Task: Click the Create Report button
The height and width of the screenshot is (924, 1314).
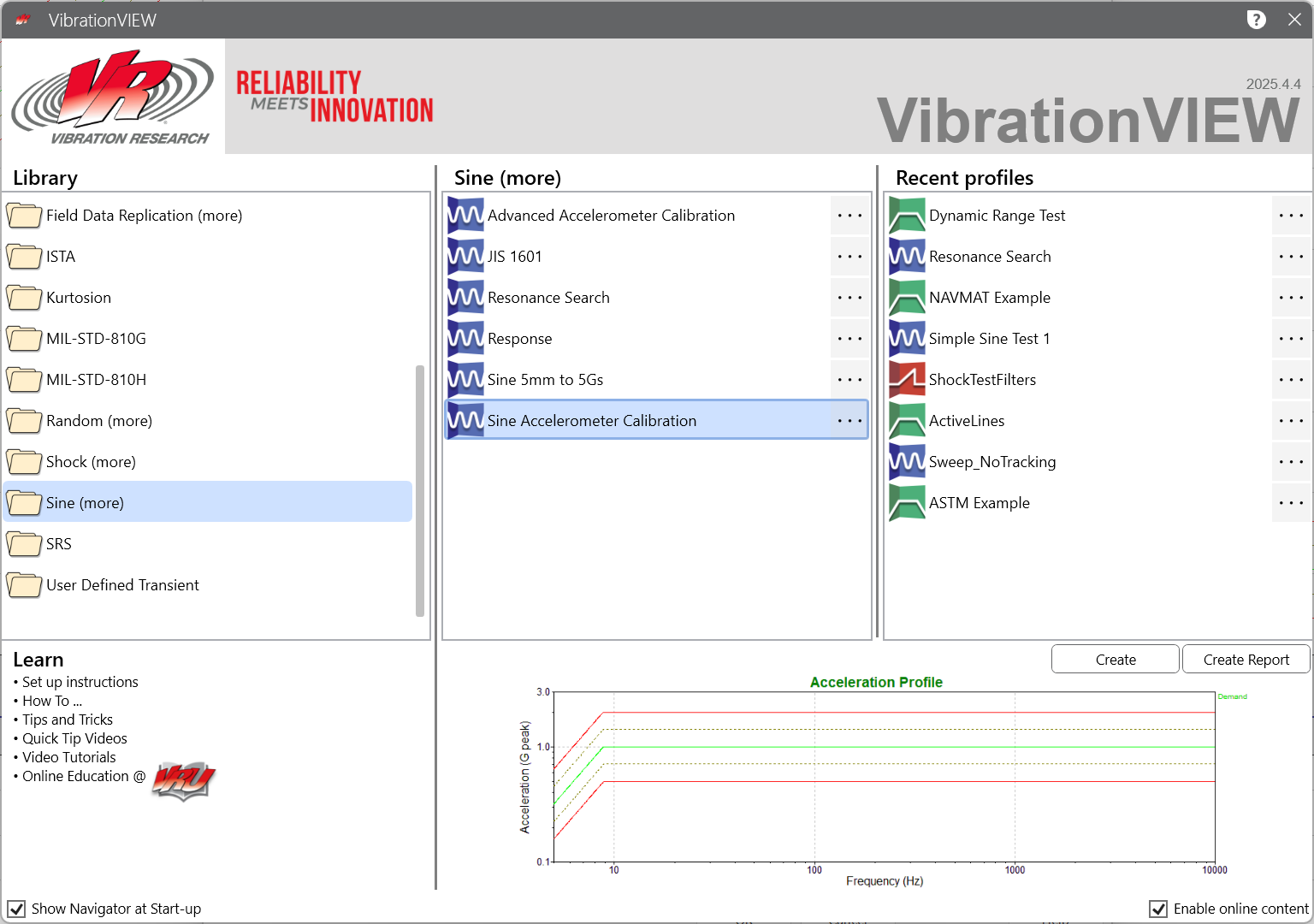Action: click(1246, 660)
